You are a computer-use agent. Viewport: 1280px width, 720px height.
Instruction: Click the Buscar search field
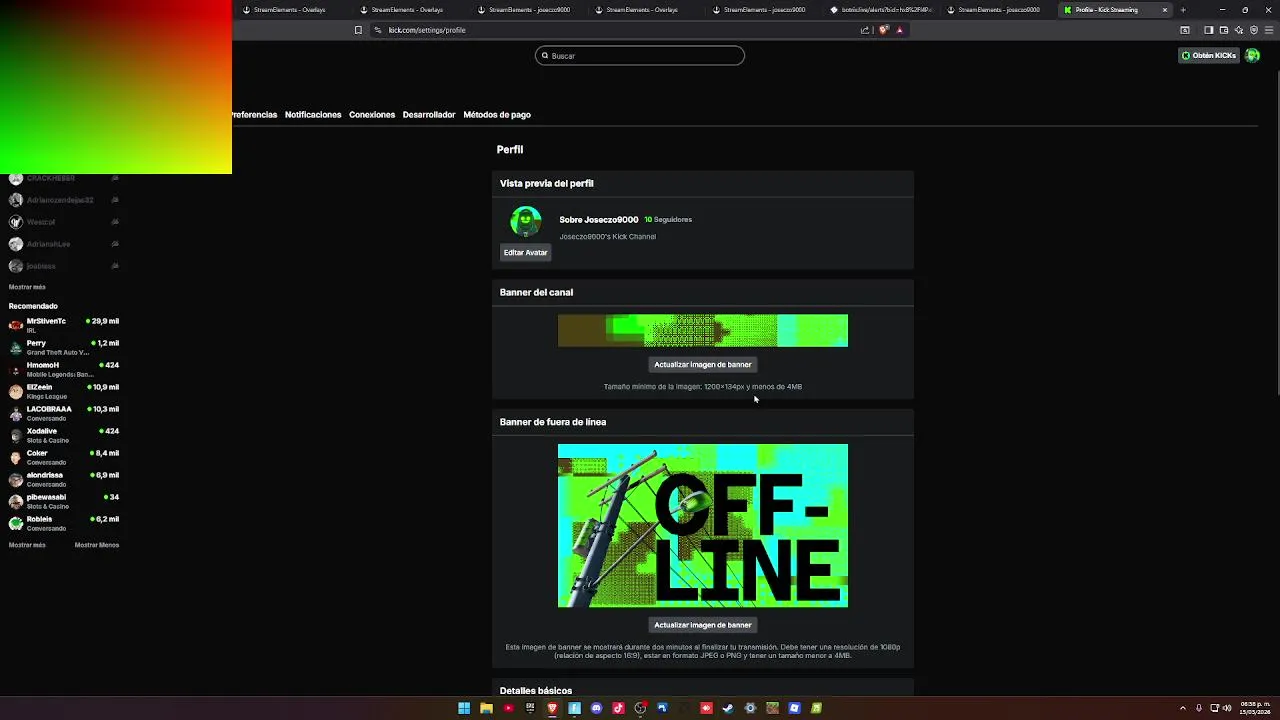640,56
